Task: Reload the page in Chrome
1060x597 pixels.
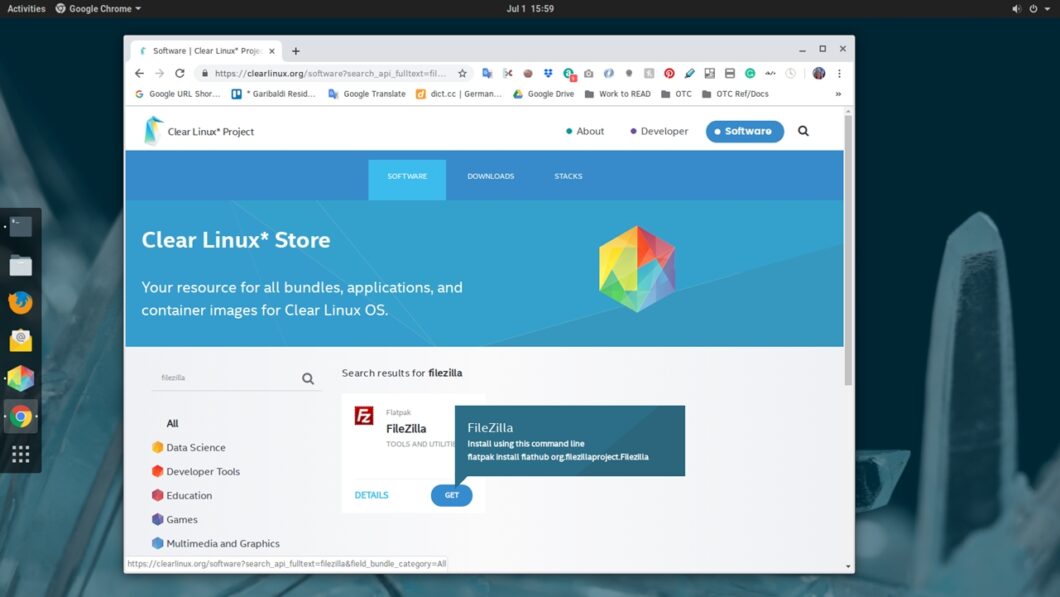Action: [180, 73]
